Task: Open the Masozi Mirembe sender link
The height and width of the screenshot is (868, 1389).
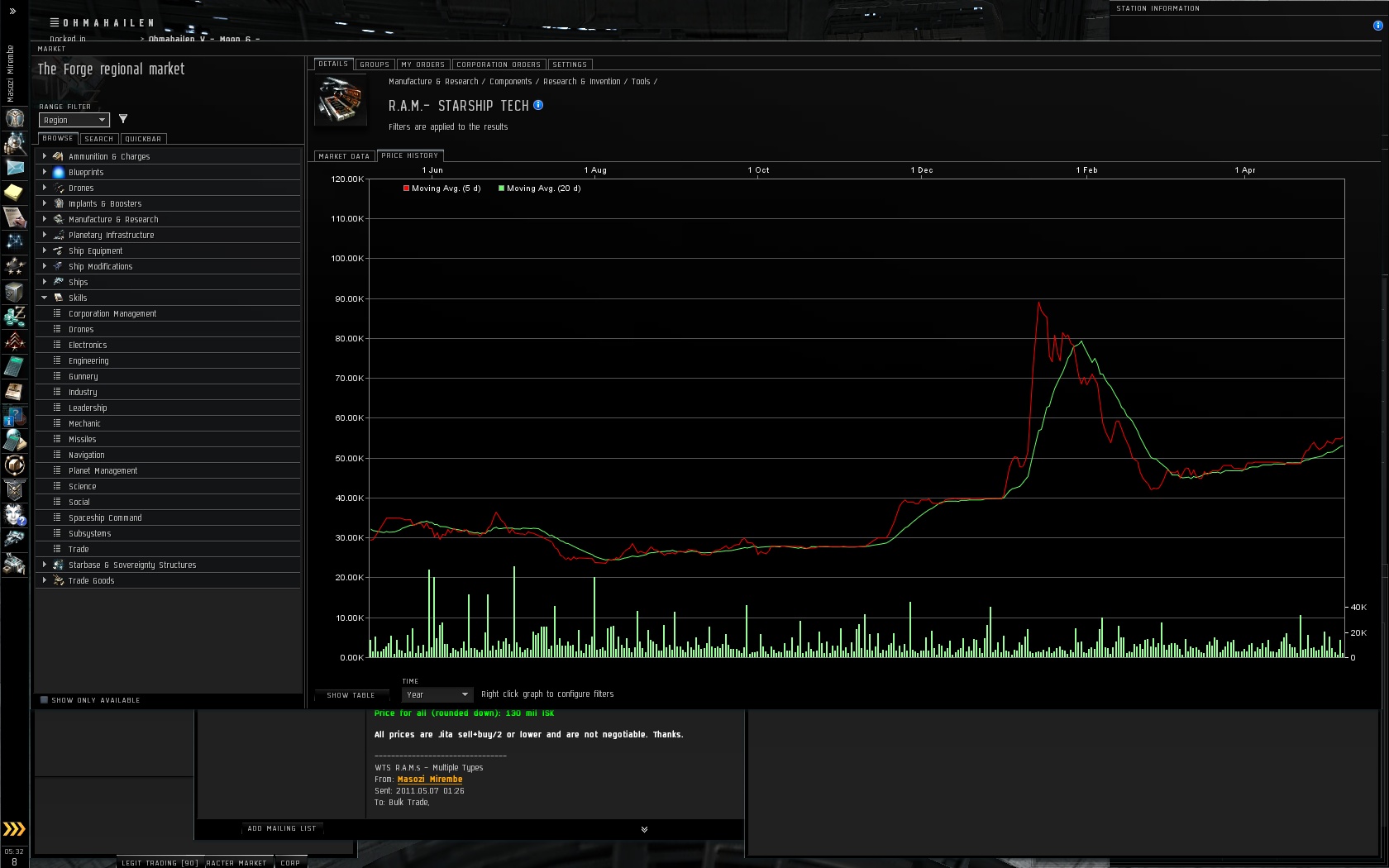Action: pyautogui.click(x=430, y=779)
